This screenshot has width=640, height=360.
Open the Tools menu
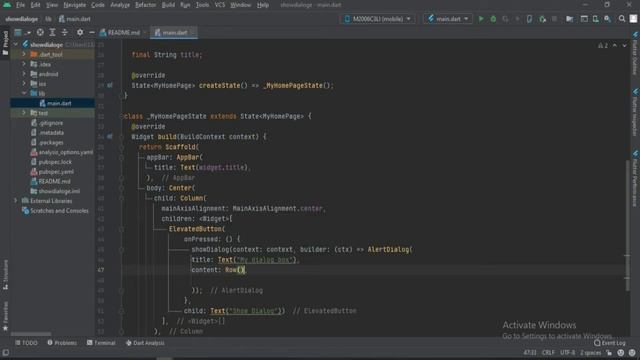coord(202,5)
